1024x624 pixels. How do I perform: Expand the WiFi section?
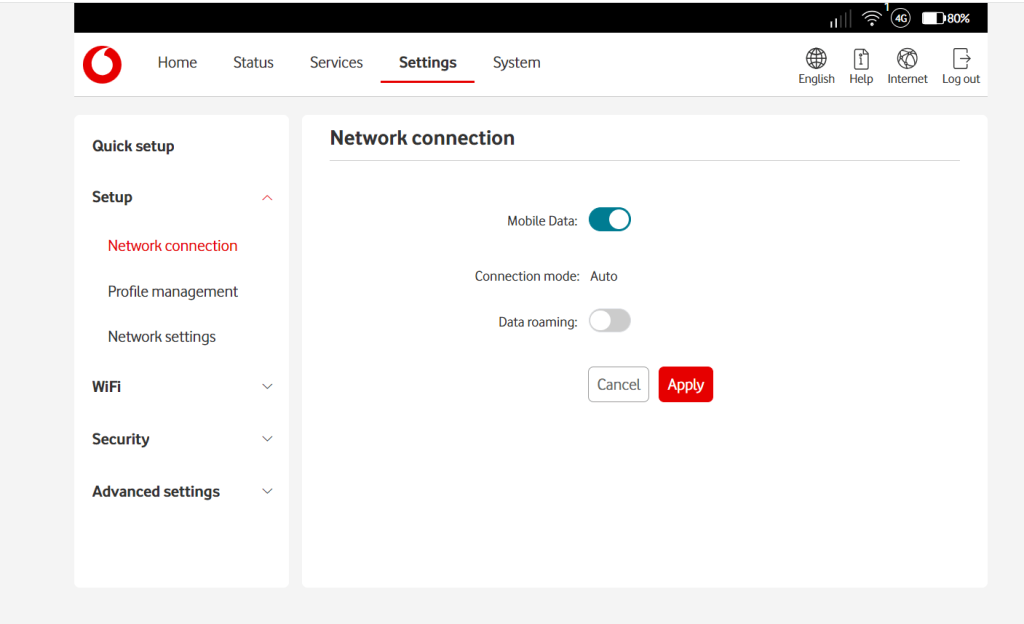click(182, 386)
